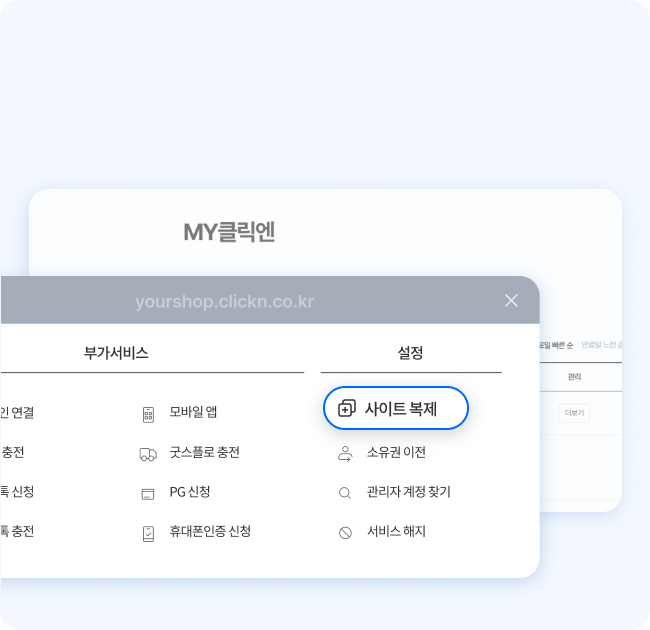Click the ownership transfer person icon

click(x=345, y=453)
